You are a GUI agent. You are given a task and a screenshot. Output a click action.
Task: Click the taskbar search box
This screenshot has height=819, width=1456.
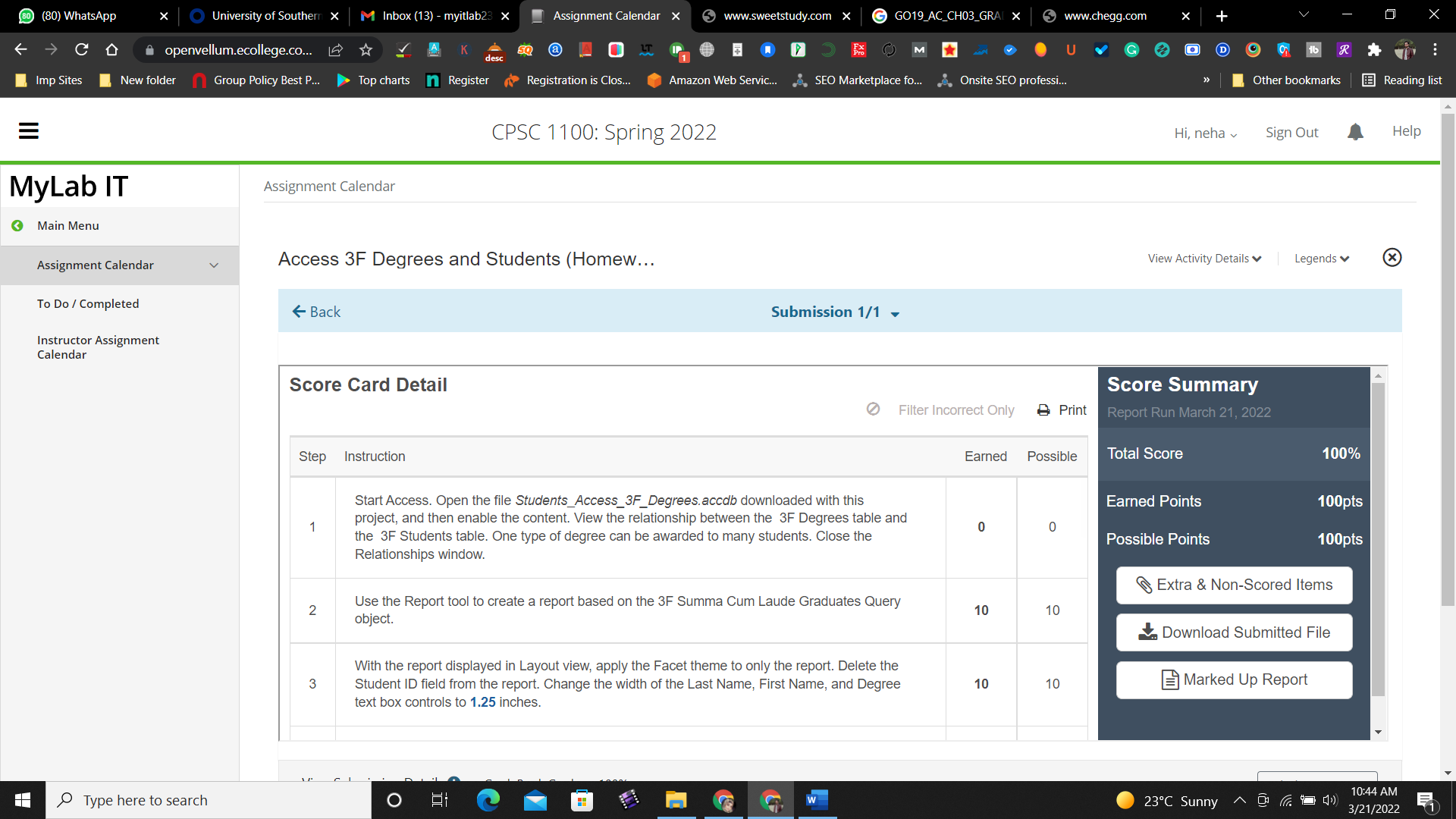tap(209, 800)
